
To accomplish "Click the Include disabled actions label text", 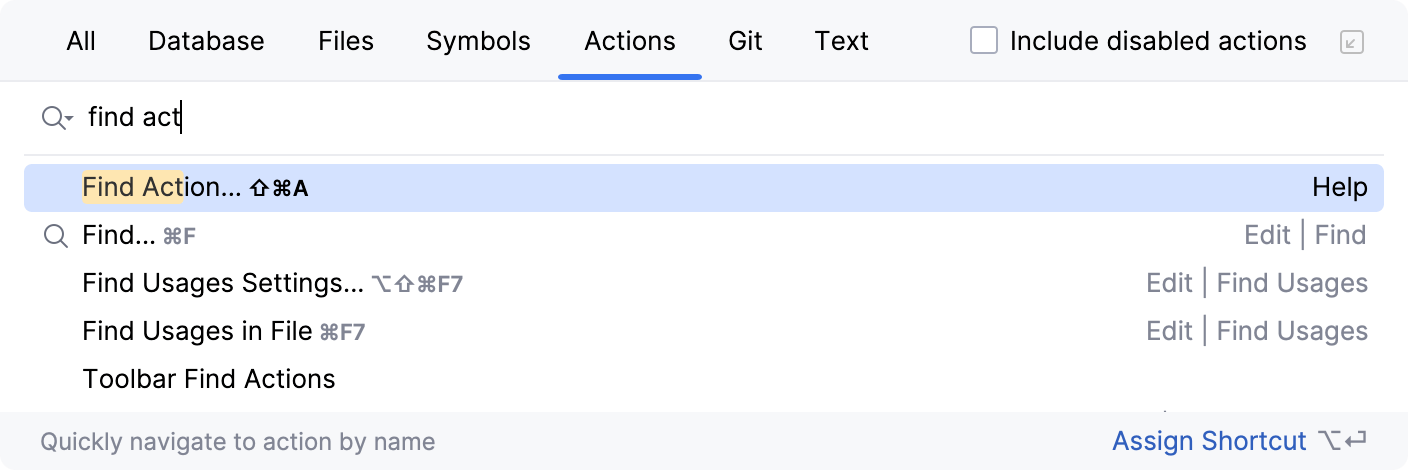I will (x=1158, y=41).
